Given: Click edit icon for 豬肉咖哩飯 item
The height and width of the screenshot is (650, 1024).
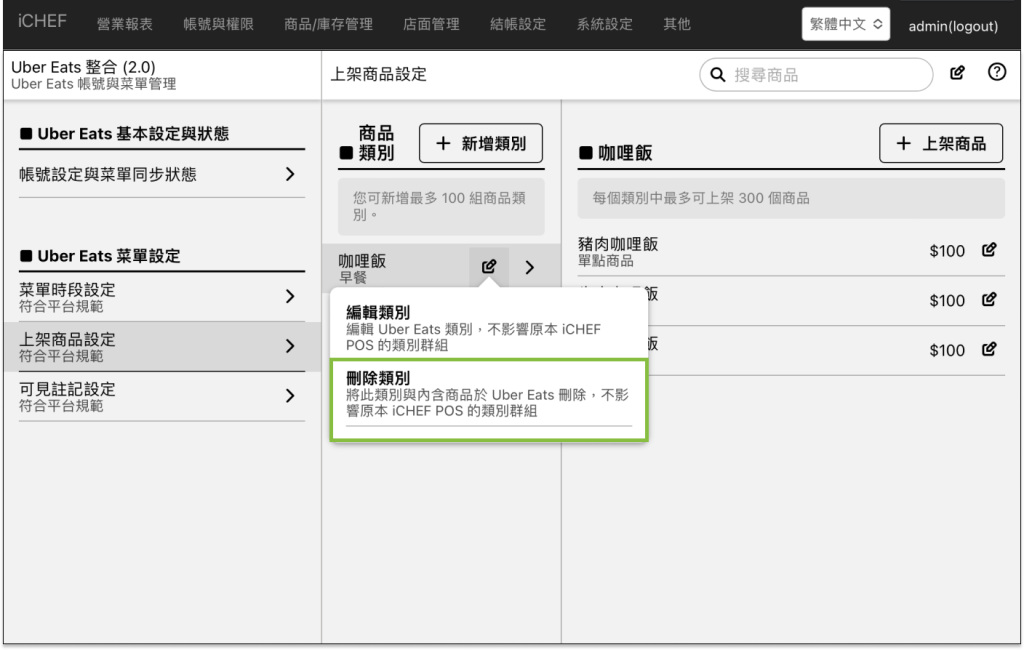Looking at the screenshot, I should [989, 251].
